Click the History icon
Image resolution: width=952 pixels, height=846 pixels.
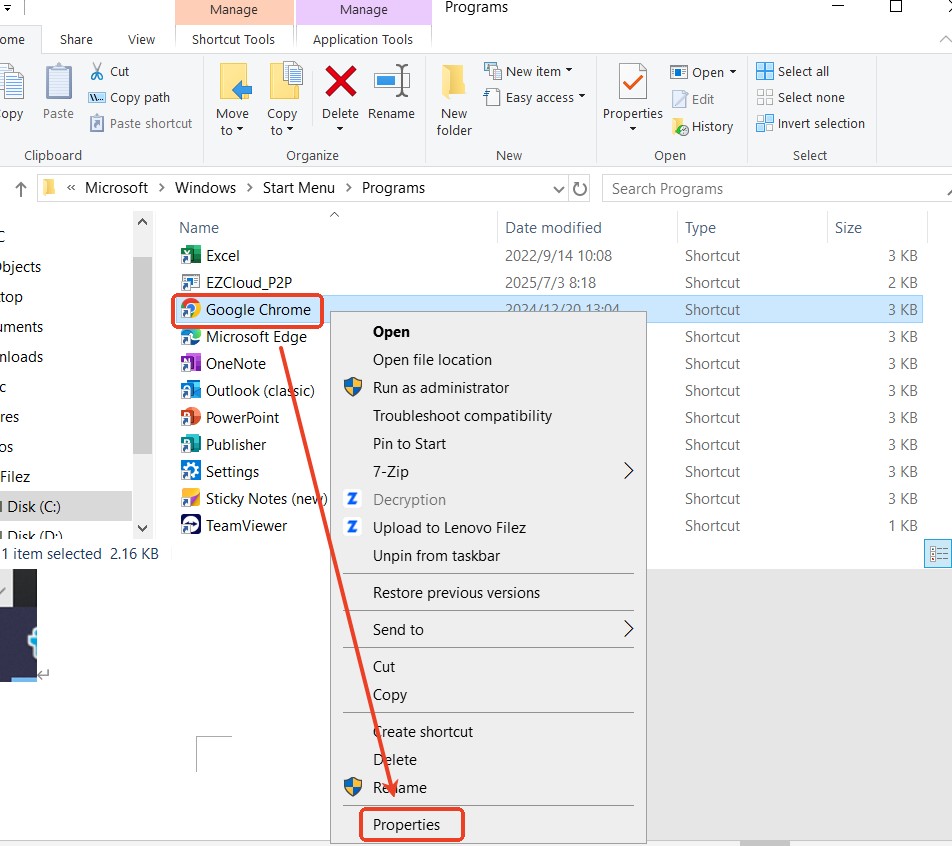(x=680, y=127)
